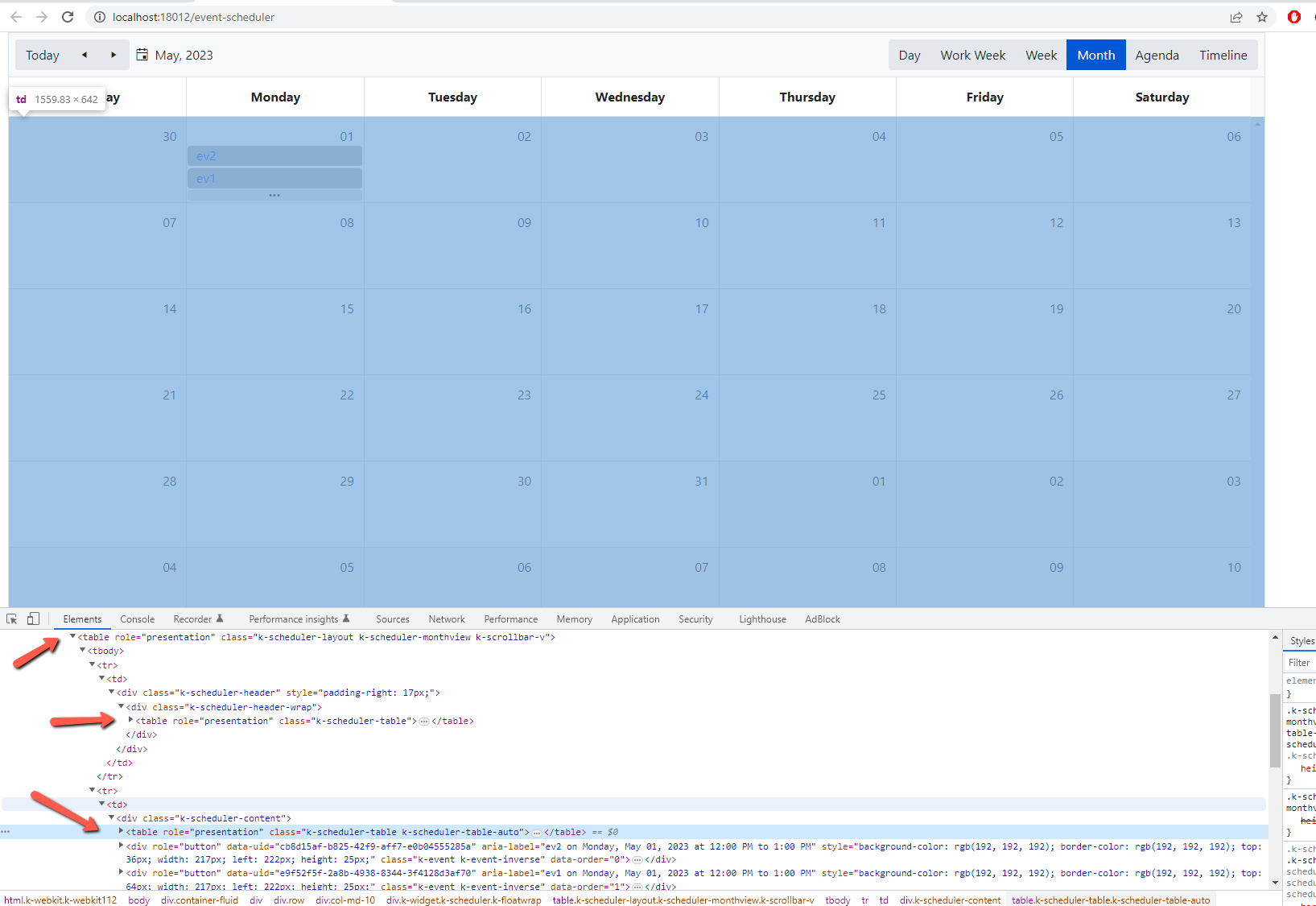Viewport: 1316px width, 906px height.
Task: Select the May 17 day cell
Action: 630,332
